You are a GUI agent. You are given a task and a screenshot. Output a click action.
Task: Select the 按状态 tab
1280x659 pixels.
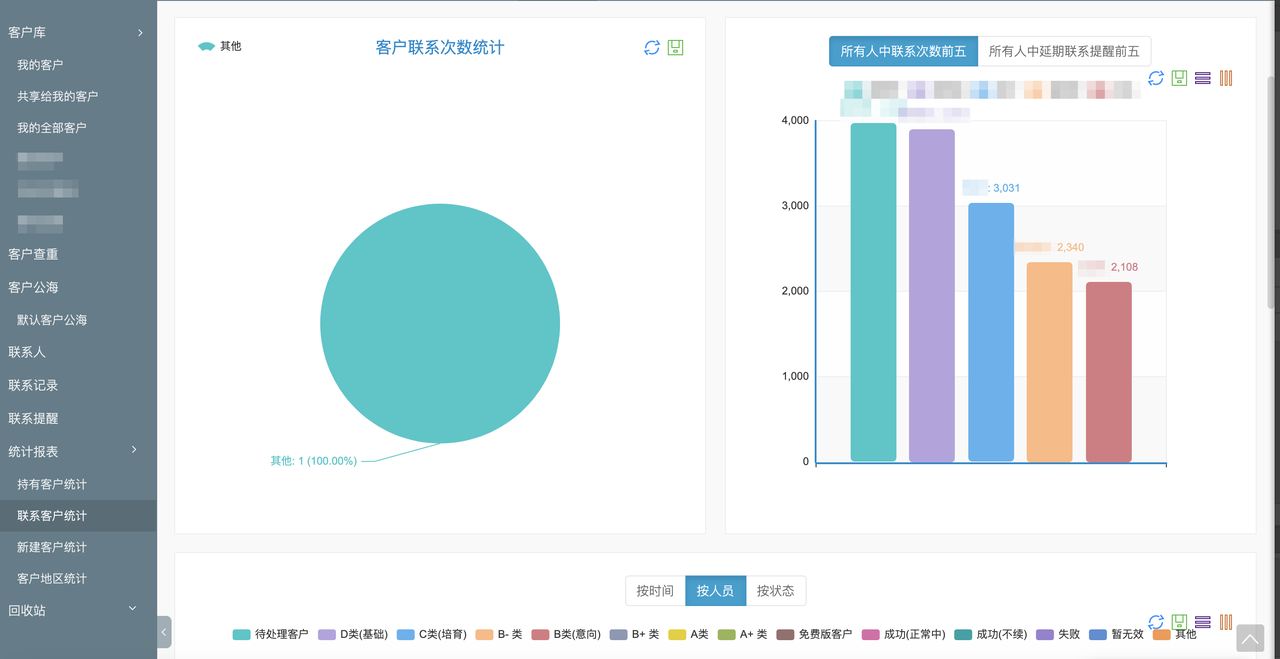coord(776,590)
